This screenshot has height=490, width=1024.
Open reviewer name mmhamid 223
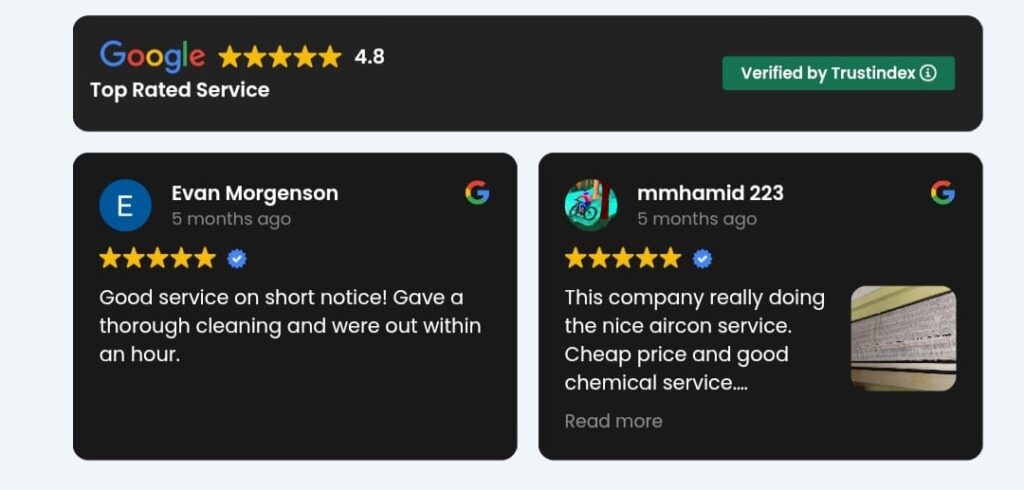pyautogui.click(x=710, y=193)
